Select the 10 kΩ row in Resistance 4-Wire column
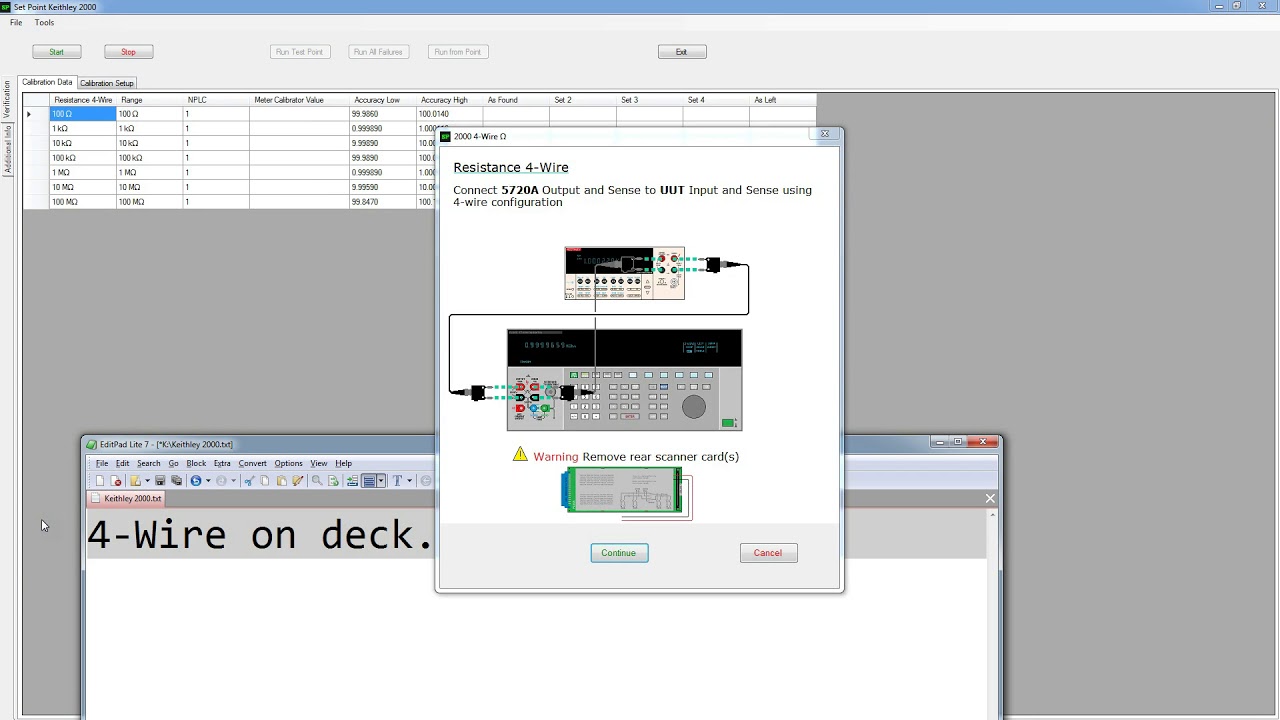 click(x=83, y=143)
